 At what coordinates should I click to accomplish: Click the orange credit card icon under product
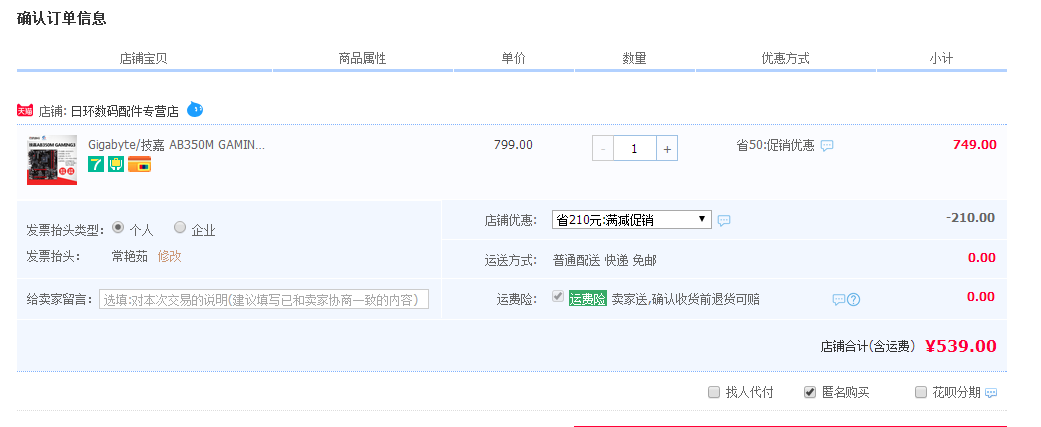tap(139, 164)
